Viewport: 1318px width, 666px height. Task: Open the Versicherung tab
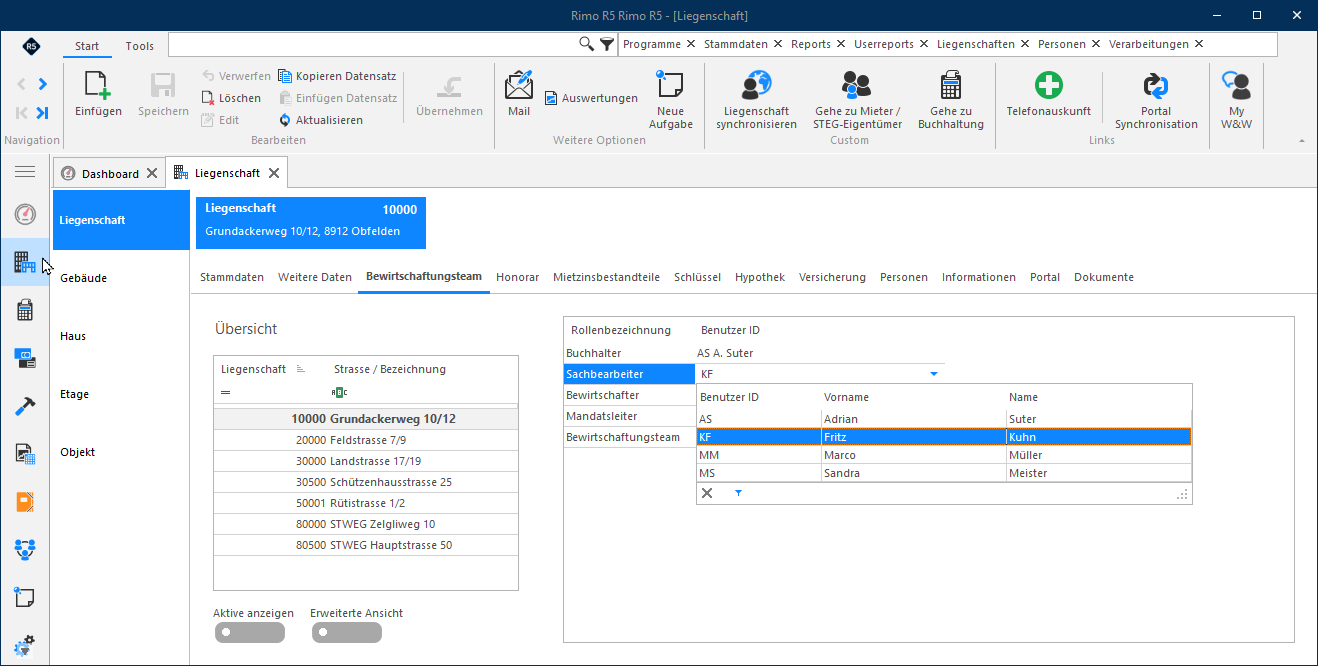(x=833, y=277)
